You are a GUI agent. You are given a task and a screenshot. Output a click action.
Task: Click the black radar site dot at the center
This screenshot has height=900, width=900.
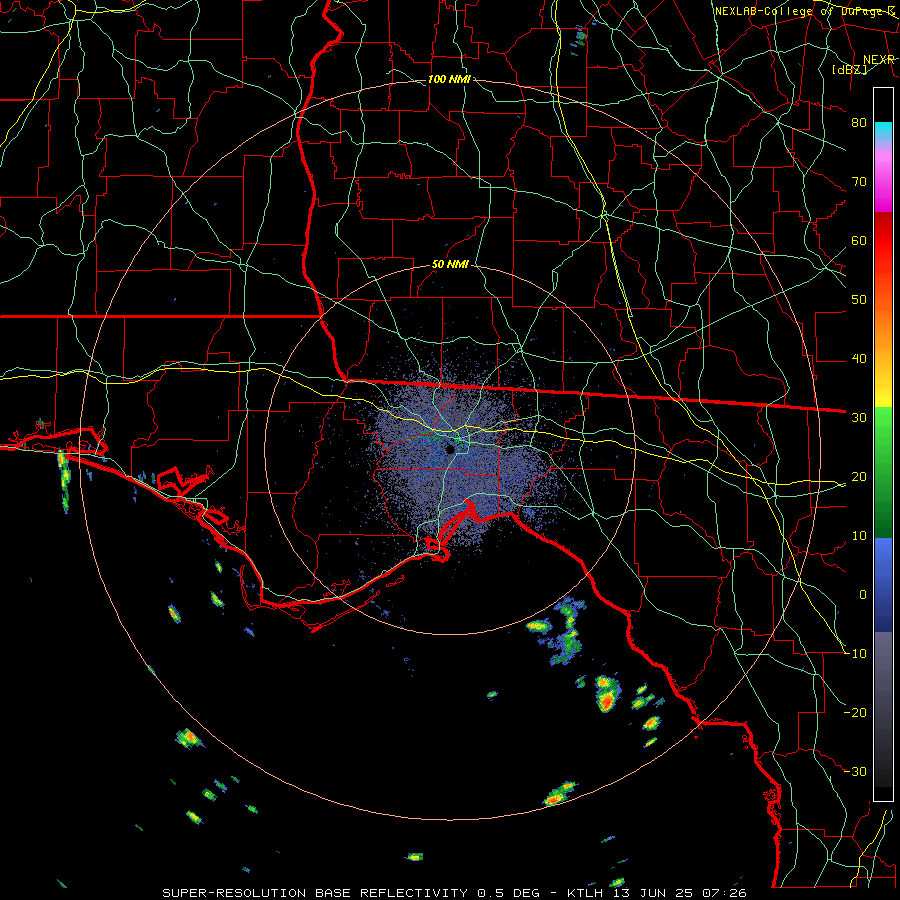pyautogui.click(x=451, y=449)
